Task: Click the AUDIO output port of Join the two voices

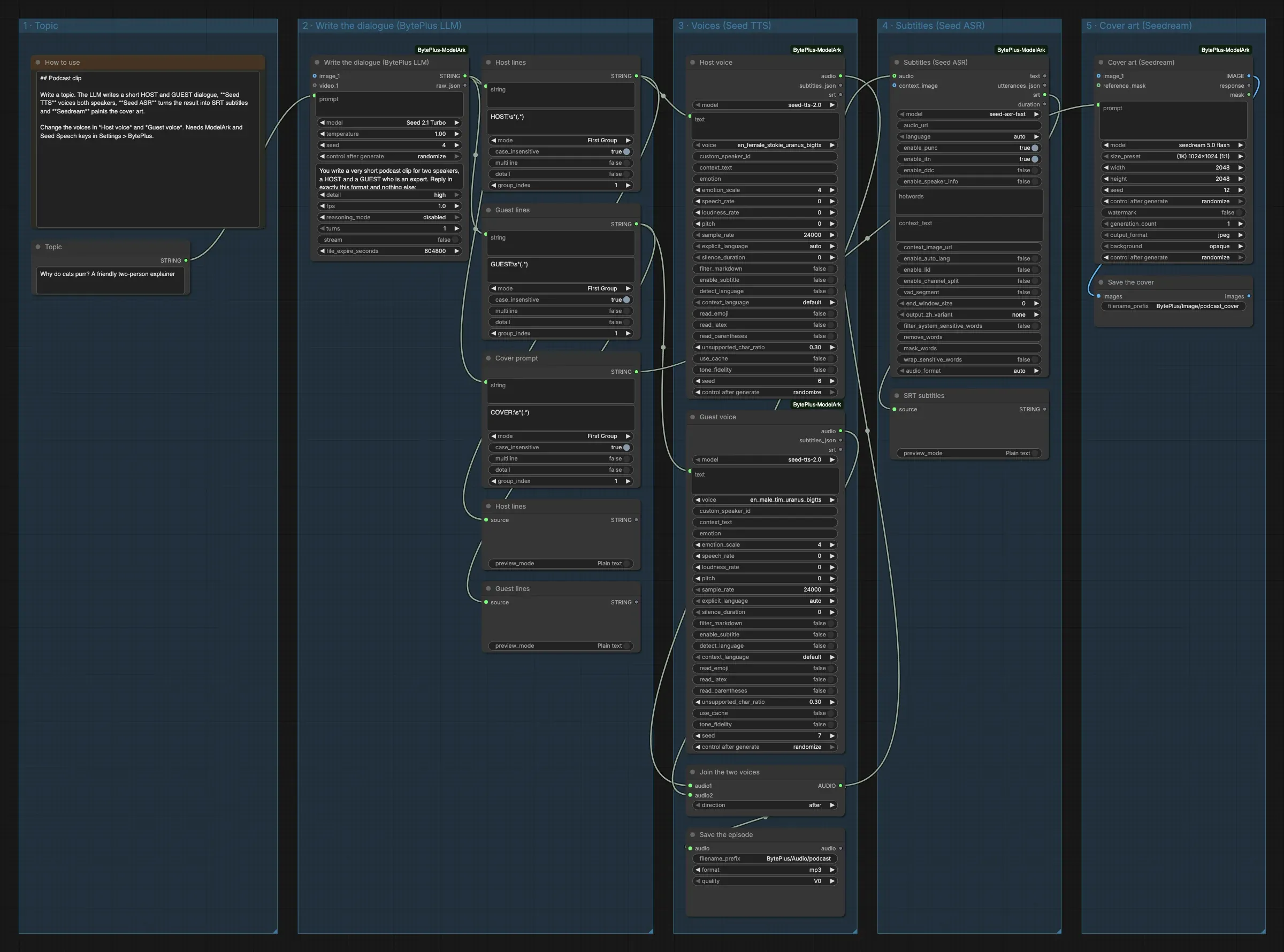Action: pos(840,786)
